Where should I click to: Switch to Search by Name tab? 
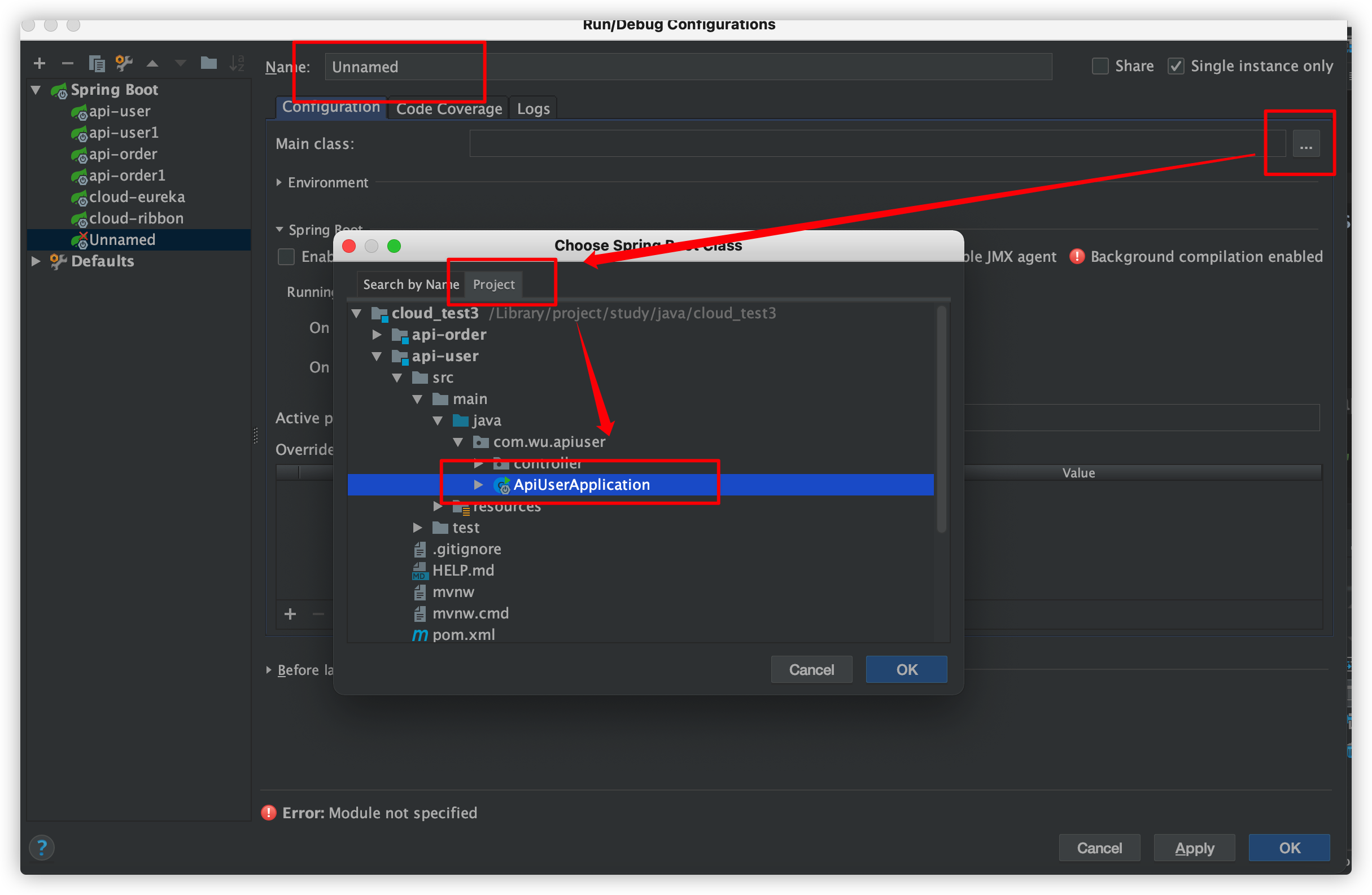coord(410,284)
